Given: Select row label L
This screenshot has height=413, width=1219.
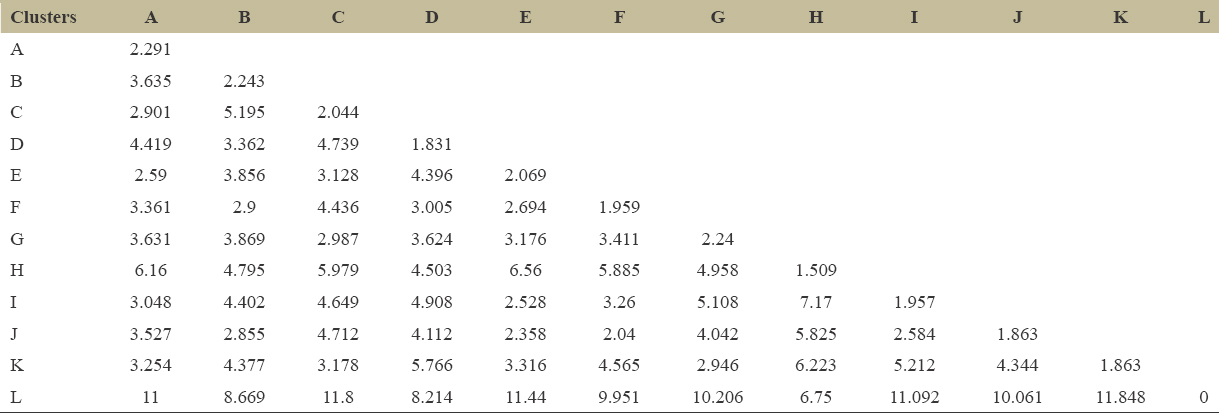Looking at the screenshot, I should [16, 397].
